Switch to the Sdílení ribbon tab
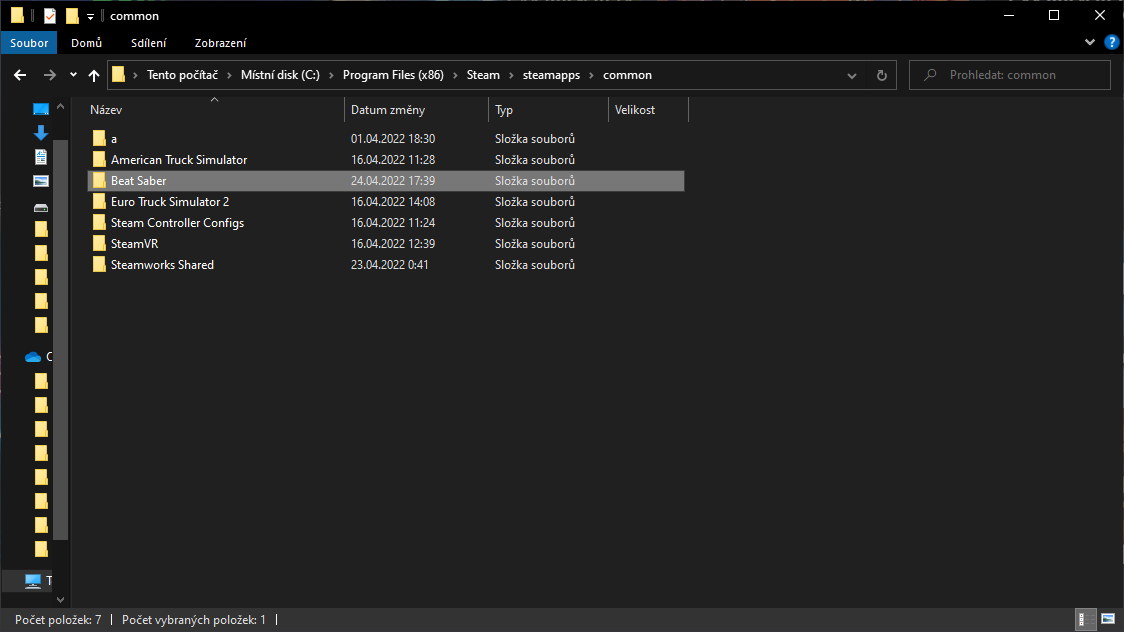This screenshot has width=1124, height=632. coord(148,43)
